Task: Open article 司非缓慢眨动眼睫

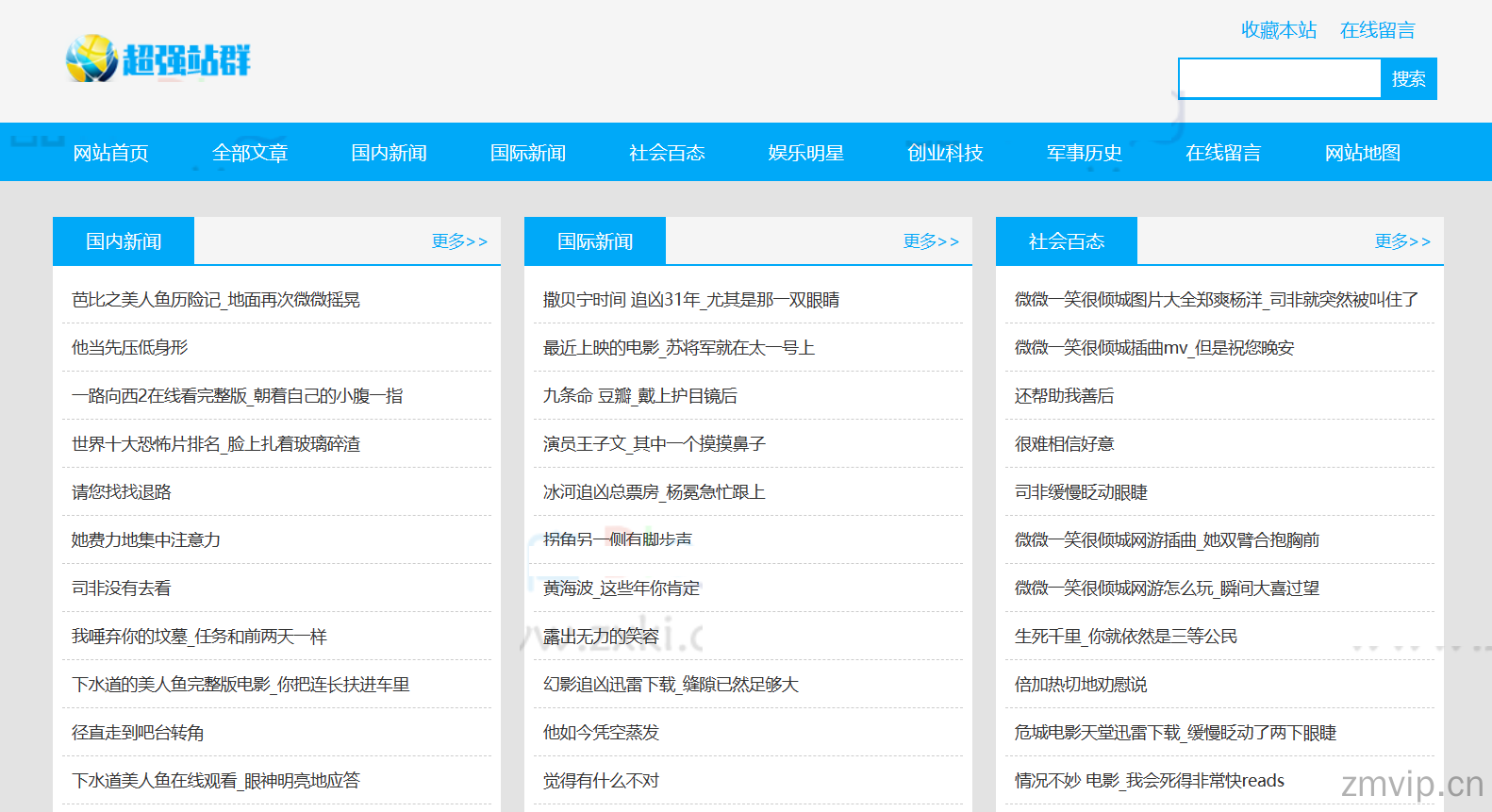Action: (x=1082, y=492)
